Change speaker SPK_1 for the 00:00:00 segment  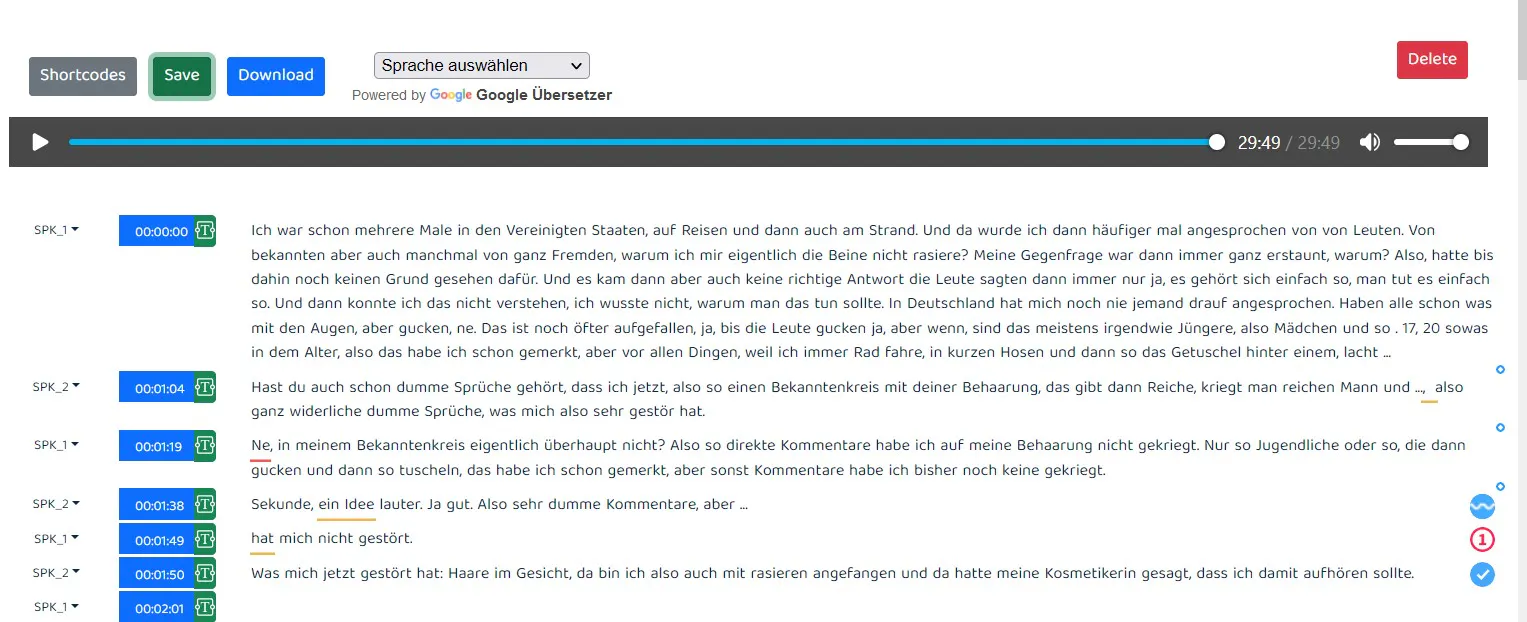point(56,230)
